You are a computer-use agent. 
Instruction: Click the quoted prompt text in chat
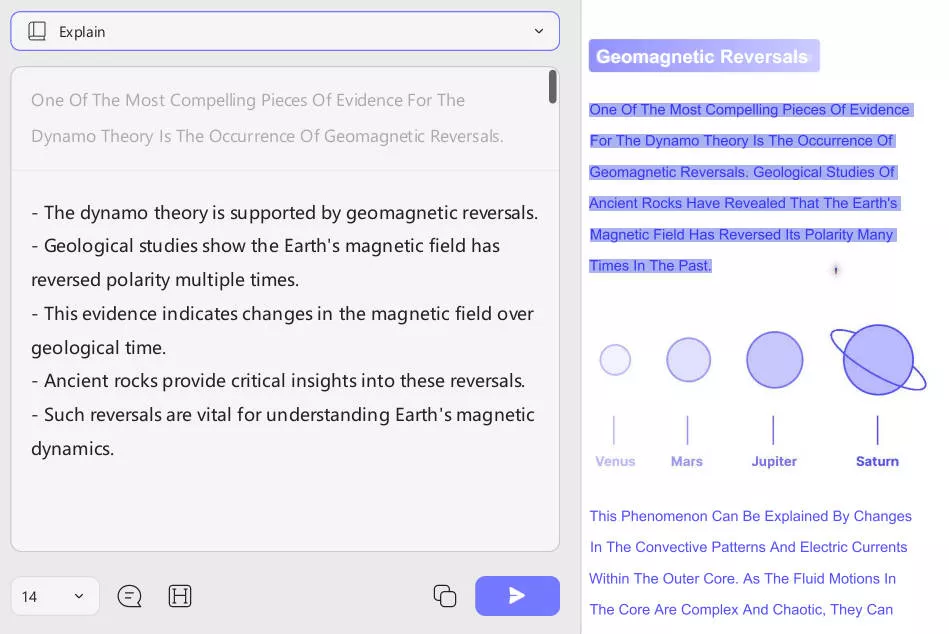pyautogui.click(x=267, y=118)
